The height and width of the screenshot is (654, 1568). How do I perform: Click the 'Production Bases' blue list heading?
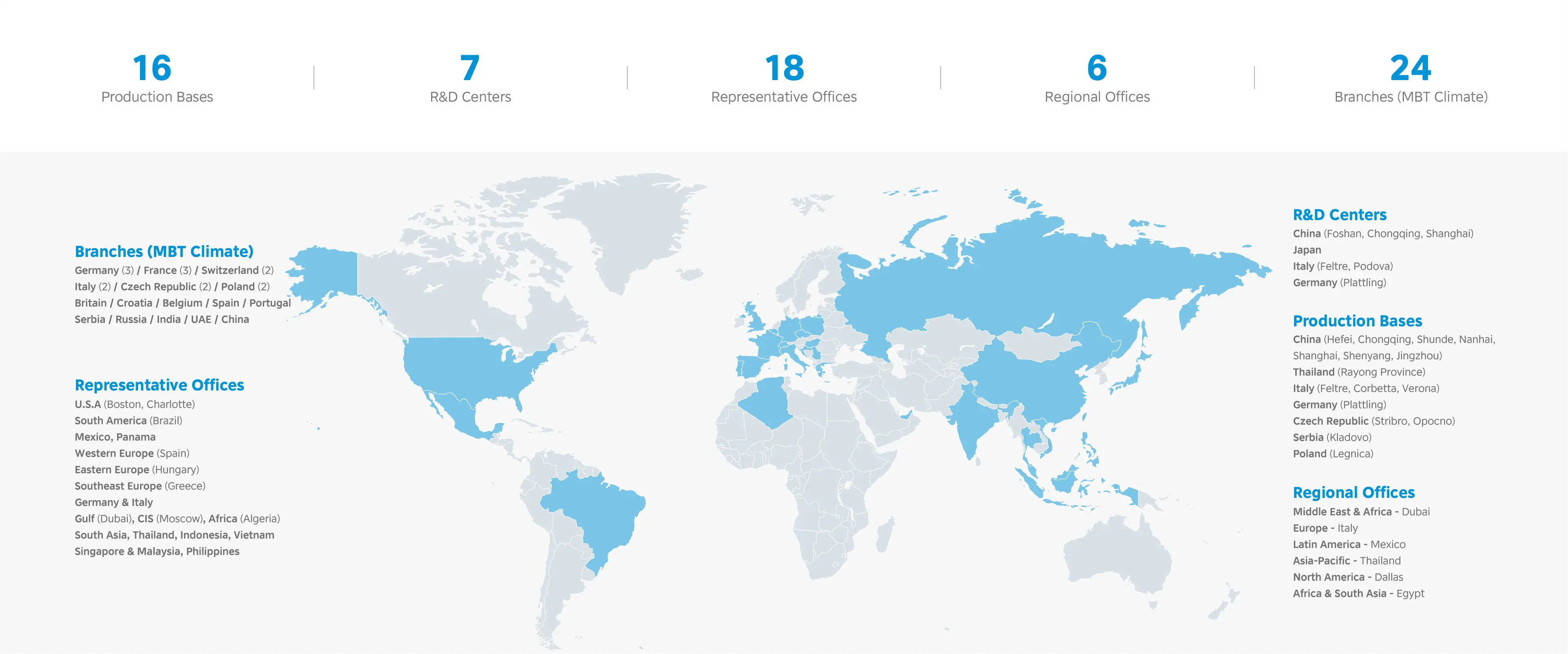pyautogui.click(x=1357, y=321)
